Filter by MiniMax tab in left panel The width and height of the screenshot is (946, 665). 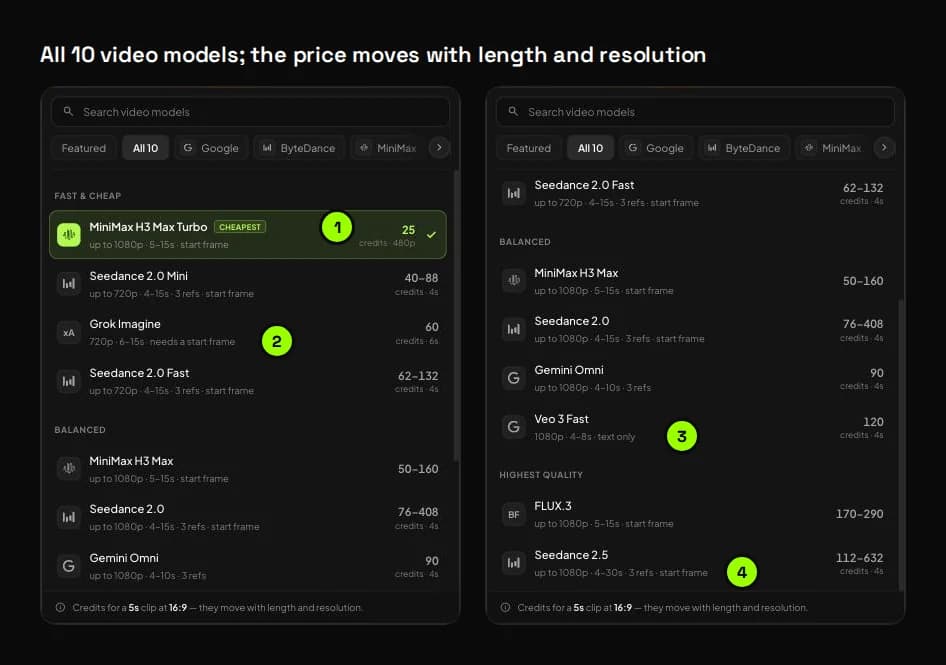pyautogui.click(x=387, y=148)
